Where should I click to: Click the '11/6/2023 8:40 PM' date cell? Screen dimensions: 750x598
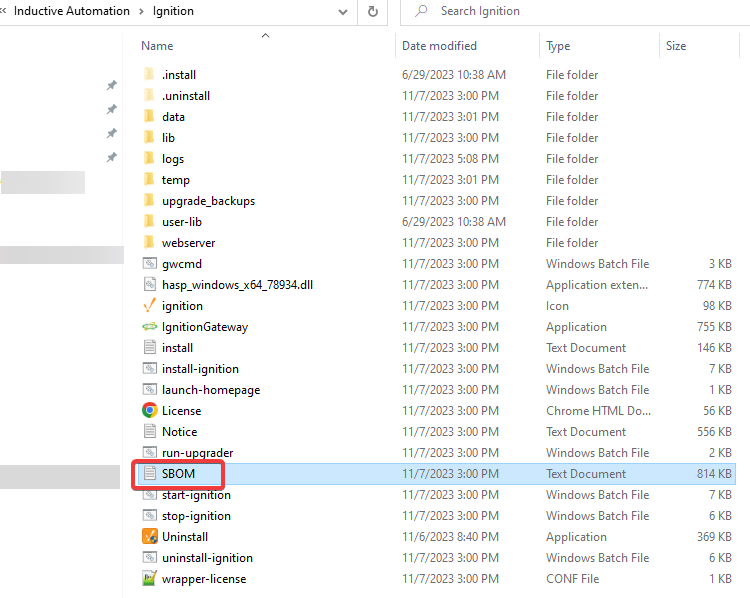450,537
